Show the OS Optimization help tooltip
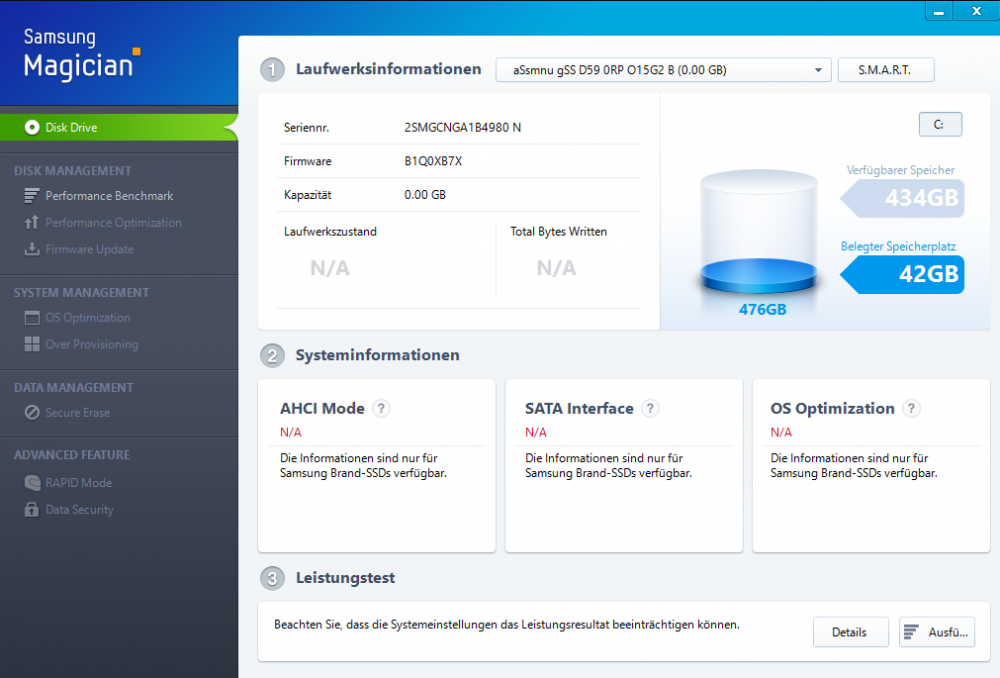1000x678 pixels. point(911,408)
